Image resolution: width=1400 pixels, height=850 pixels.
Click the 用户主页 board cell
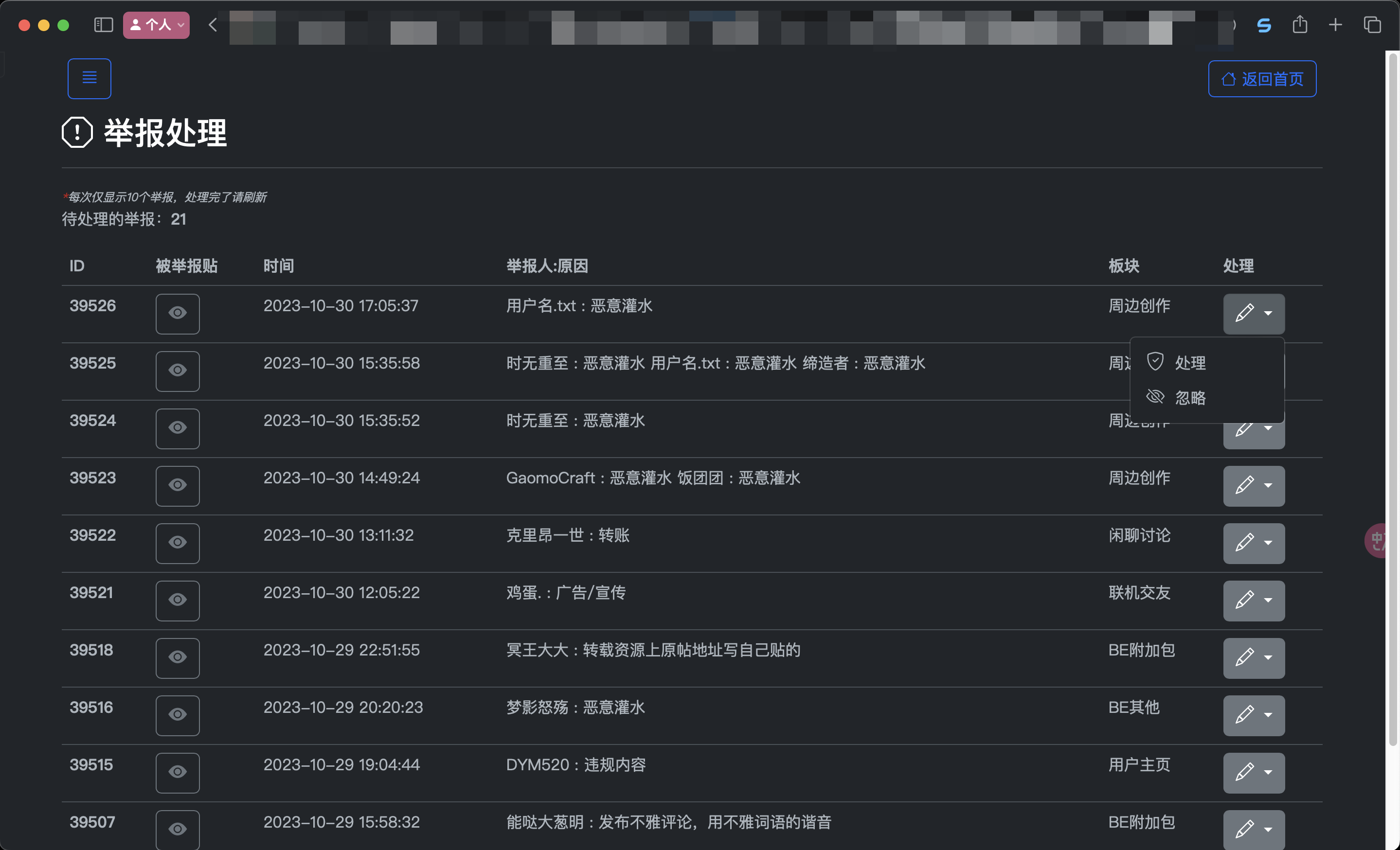pyautogui.click(x=1139, y=764)
